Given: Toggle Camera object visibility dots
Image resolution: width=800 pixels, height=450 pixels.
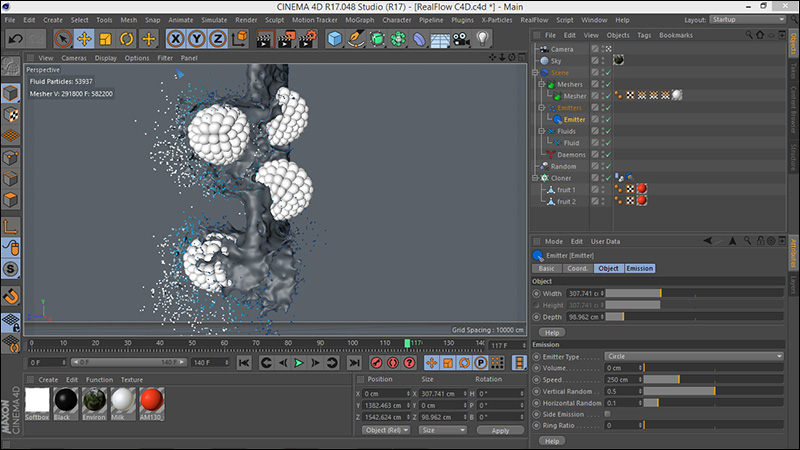Looking at the screenshot, I should [x=603, y=49].
